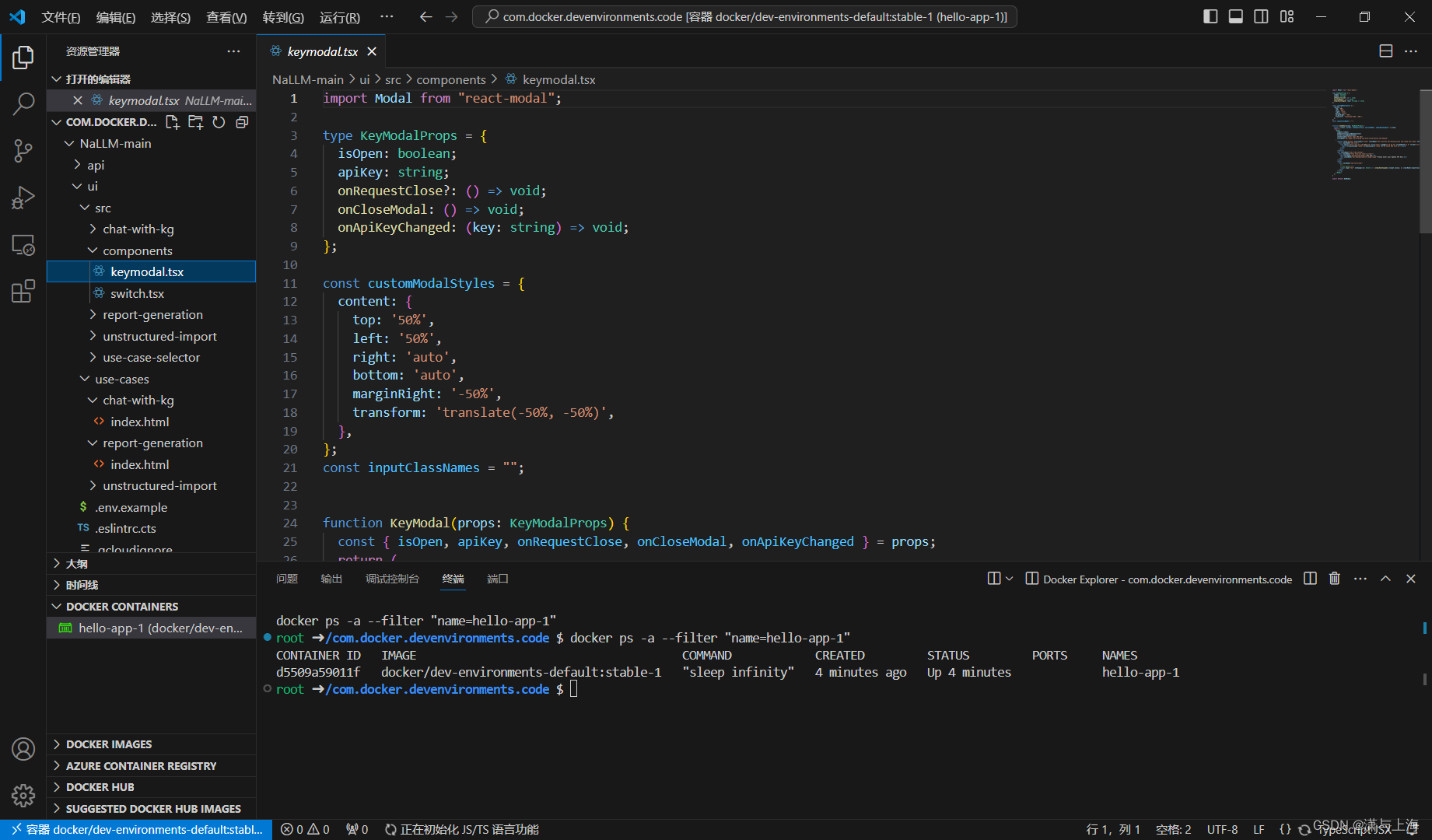
Task: Open the Search view in activity bar
Action: (x=23, y=103)
